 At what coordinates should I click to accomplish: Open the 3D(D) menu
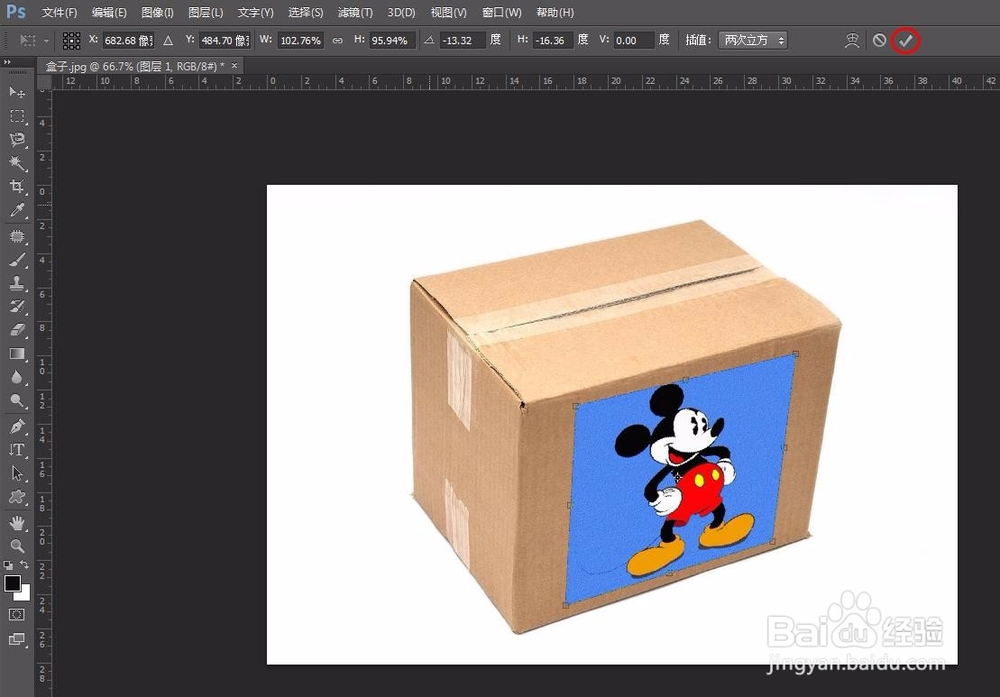point(401,12)
